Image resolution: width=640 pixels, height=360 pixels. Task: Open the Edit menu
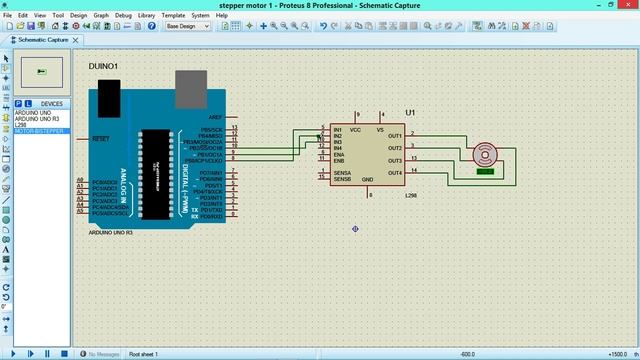[x=23, y=16]
